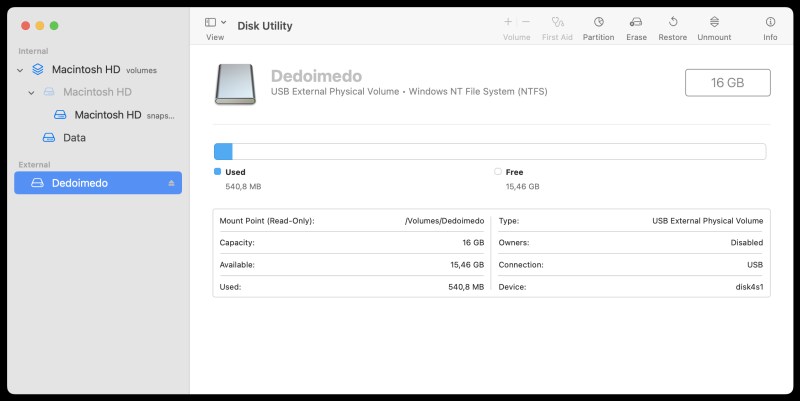This screenshot has height=401, width=800.
Task: Select Dedoimedo in the External list
Action: [98, 183]
